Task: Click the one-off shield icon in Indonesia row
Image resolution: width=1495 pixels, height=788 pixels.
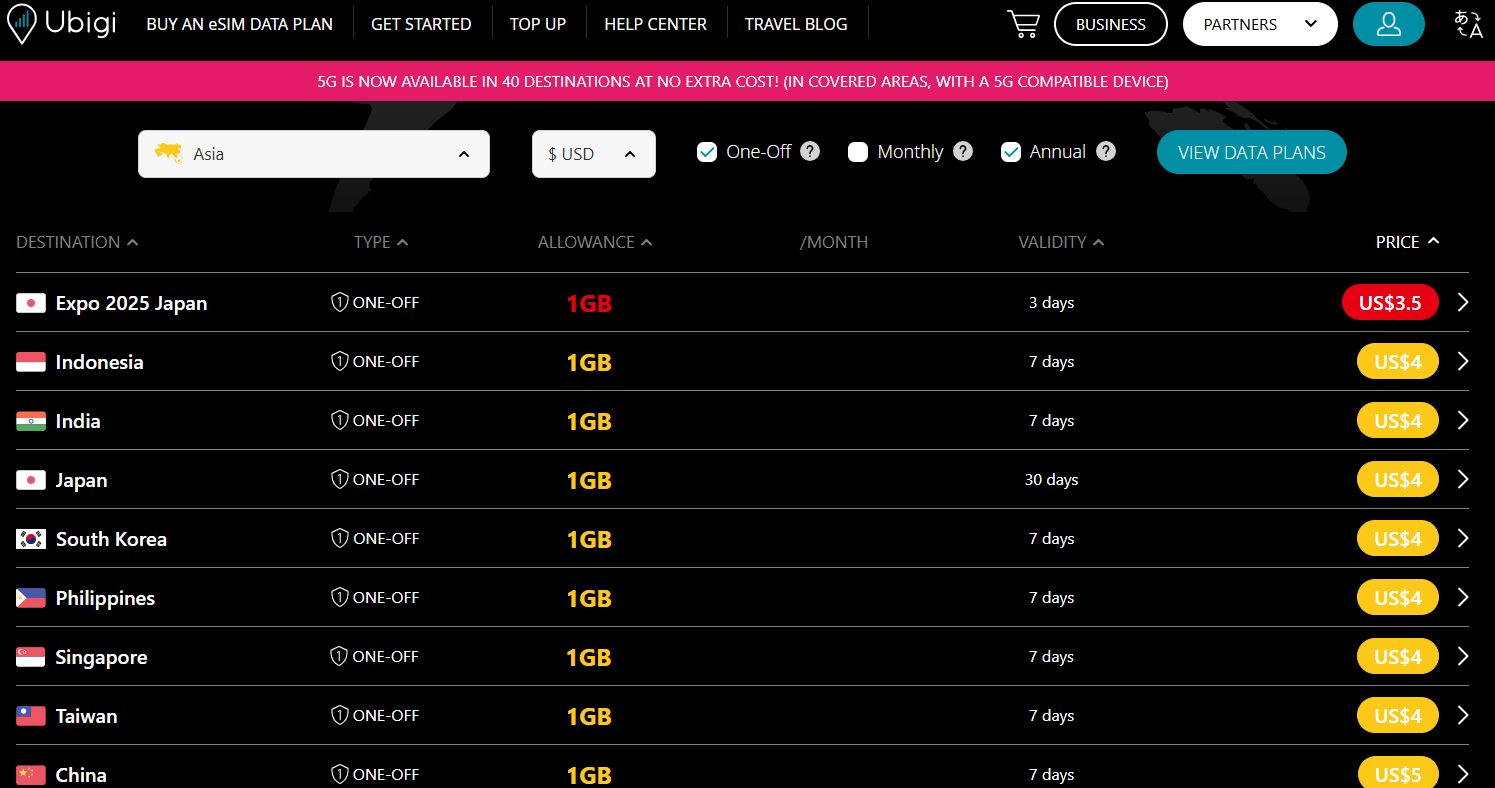Action: [x=340, y=361]
